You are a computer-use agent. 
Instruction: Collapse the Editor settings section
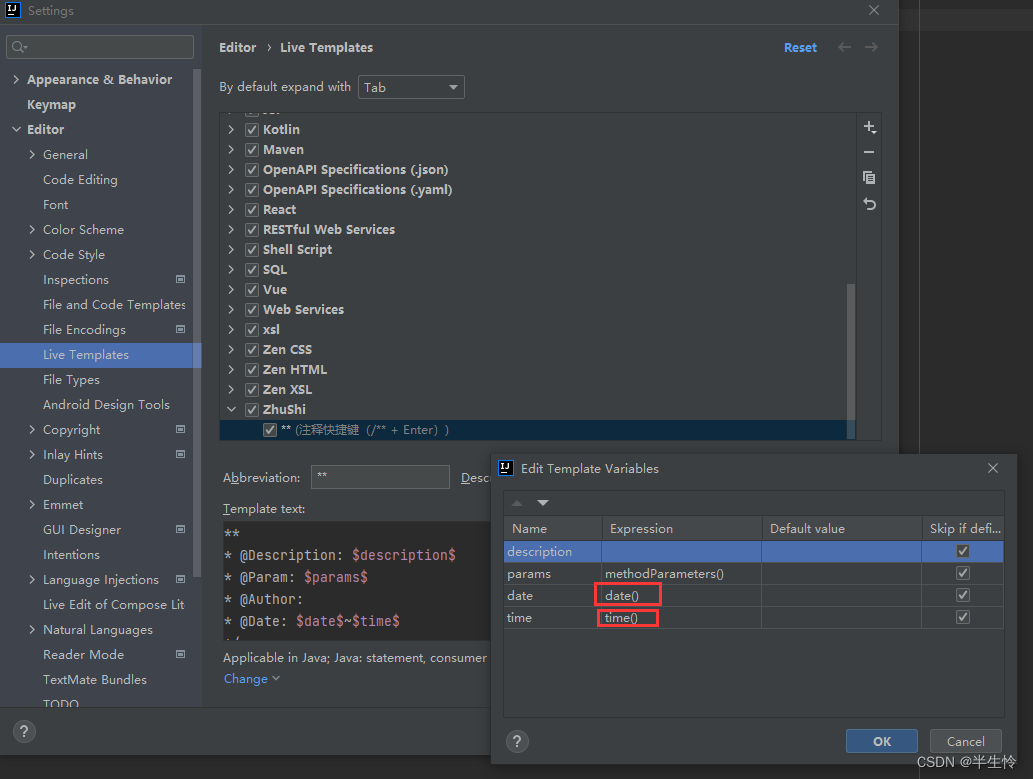[16, 129]
